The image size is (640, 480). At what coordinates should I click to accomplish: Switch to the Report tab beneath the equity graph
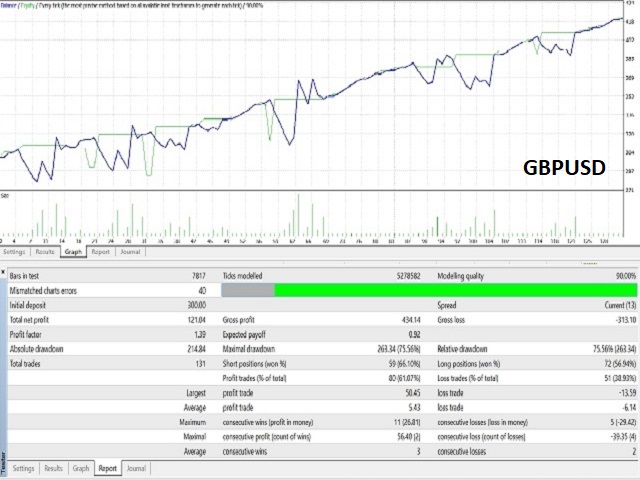tap(100, 252)
